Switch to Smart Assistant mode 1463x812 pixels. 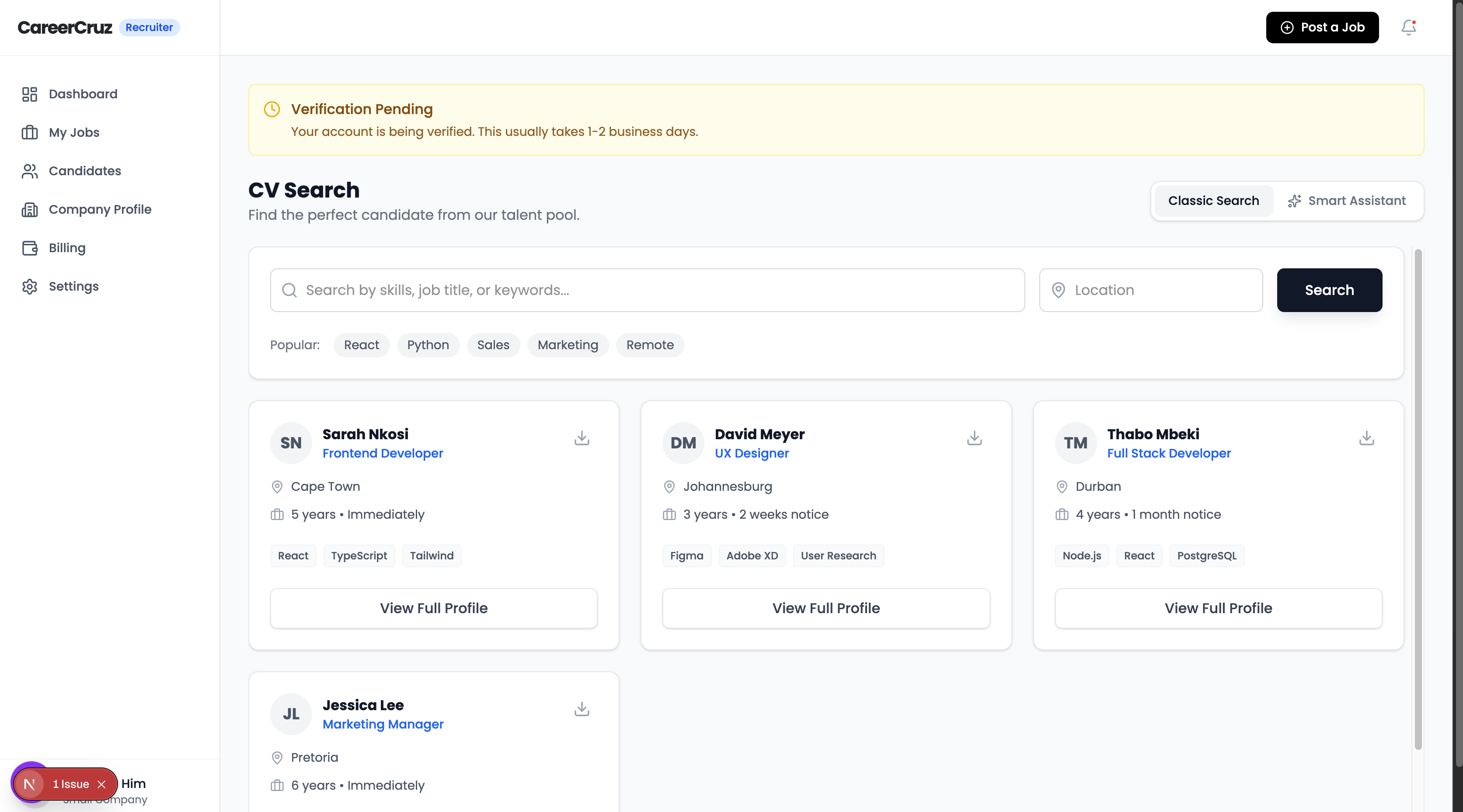(1347, 201)
